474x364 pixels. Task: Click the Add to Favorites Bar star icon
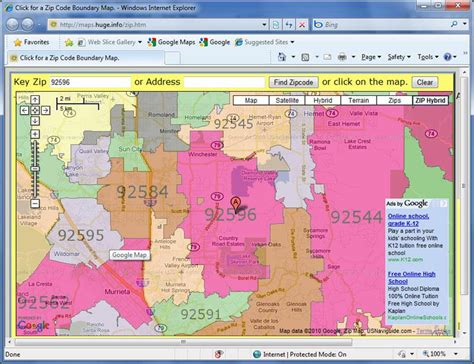coord(69,42)
